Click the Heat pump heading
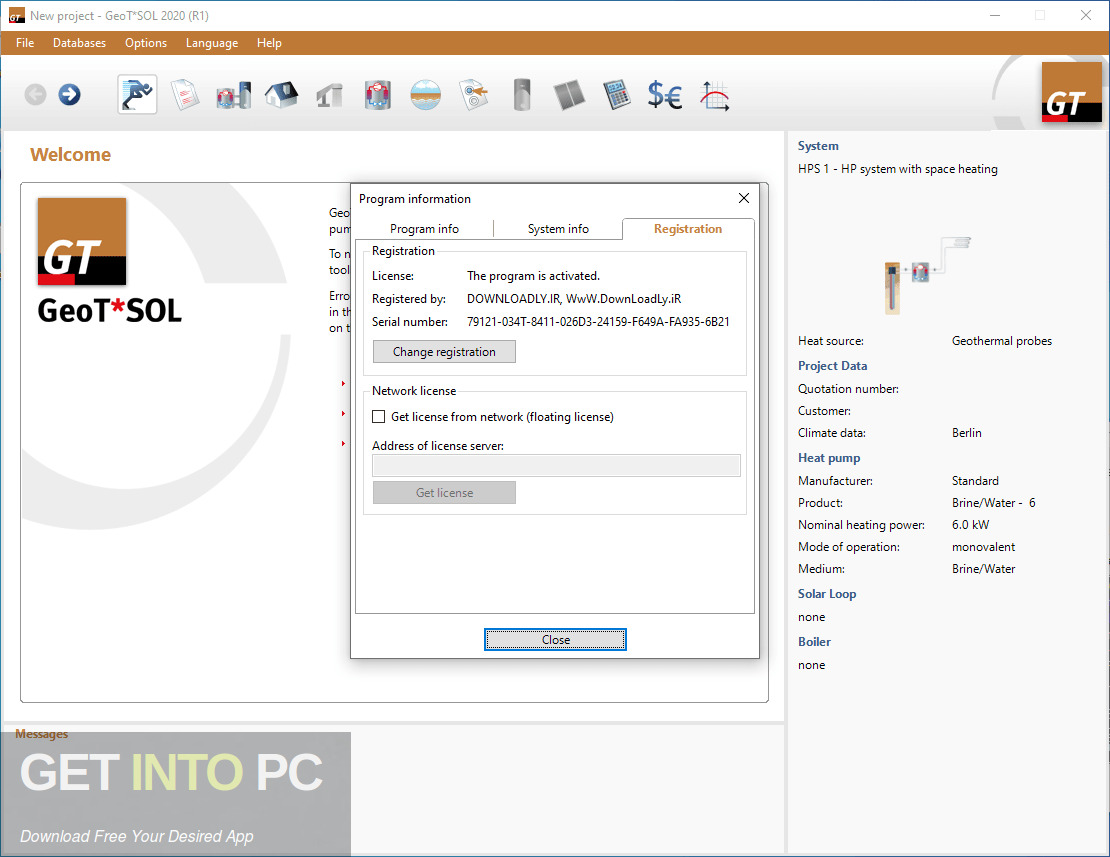This screenshot has width=1110, height=857. tap(829, 458)
